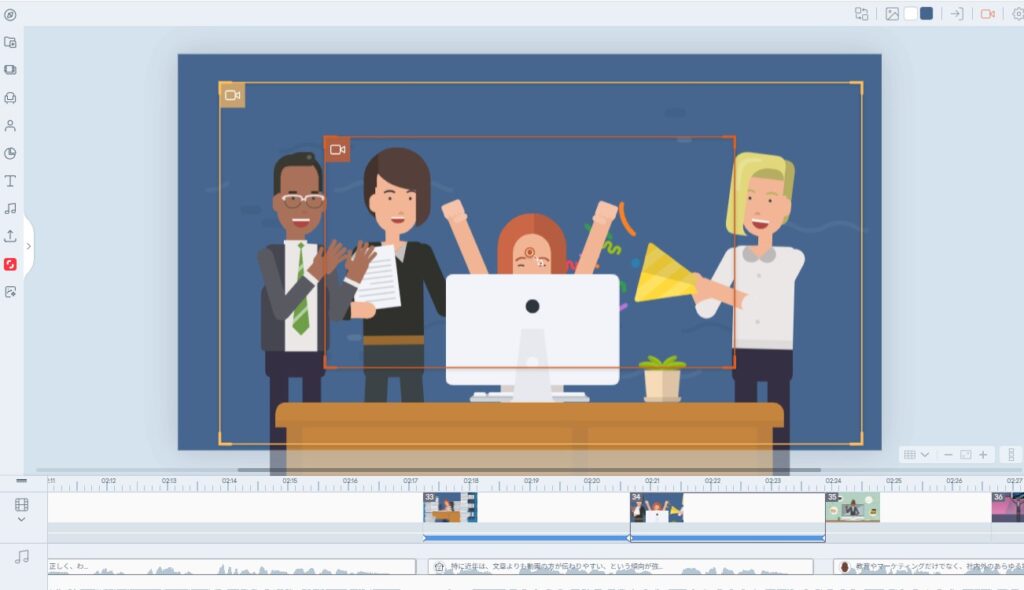
Task: Open the Character library icon
Action: [10, 126]
